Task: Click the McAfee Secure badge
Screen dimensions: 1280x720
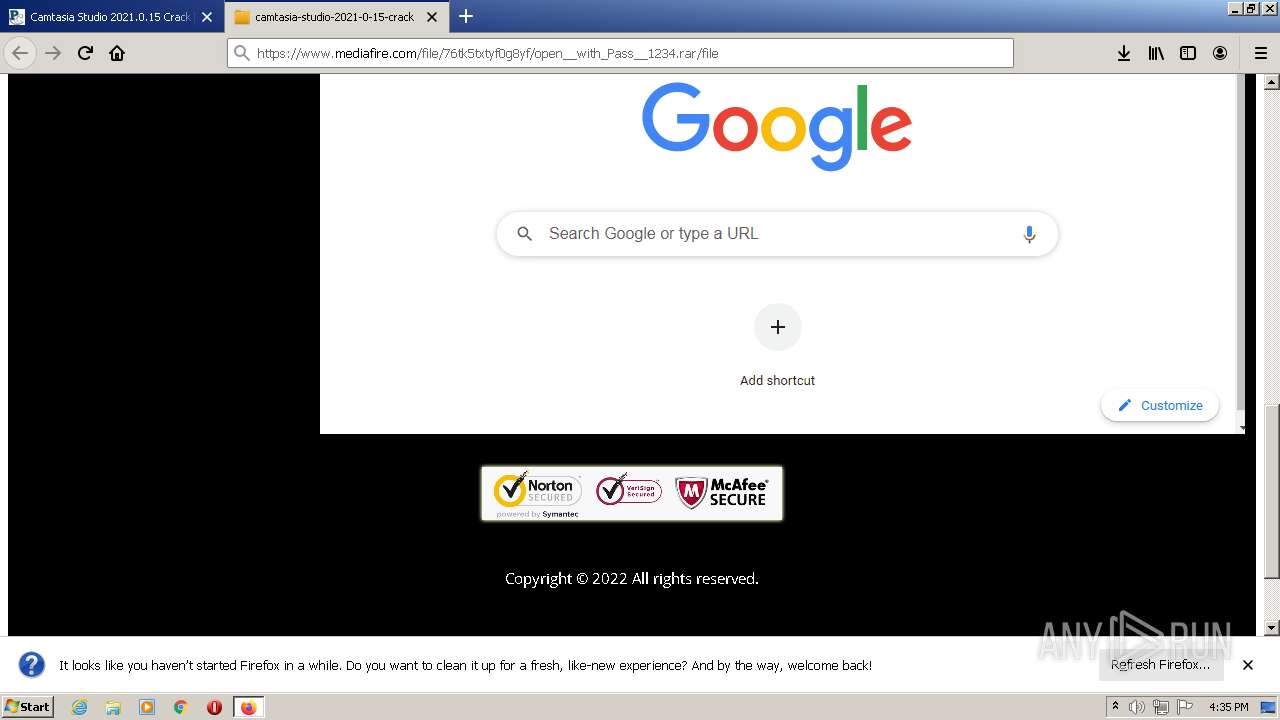Action: tap(722, 492)
